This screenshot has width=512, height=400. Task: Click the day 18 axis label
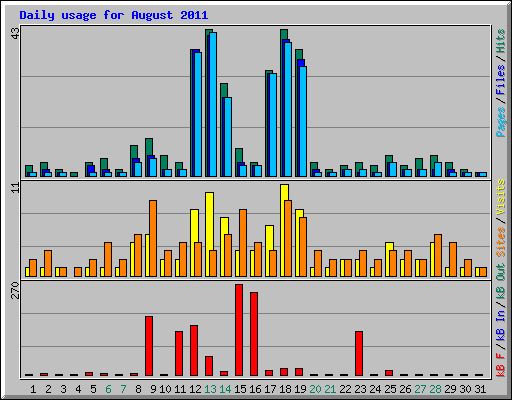click(x=285, y=389)
